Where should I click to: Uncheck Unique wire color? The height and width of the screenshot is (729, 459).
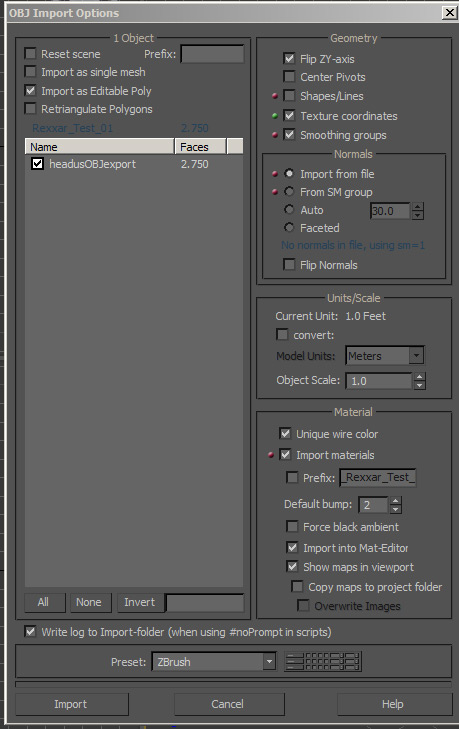286,433
